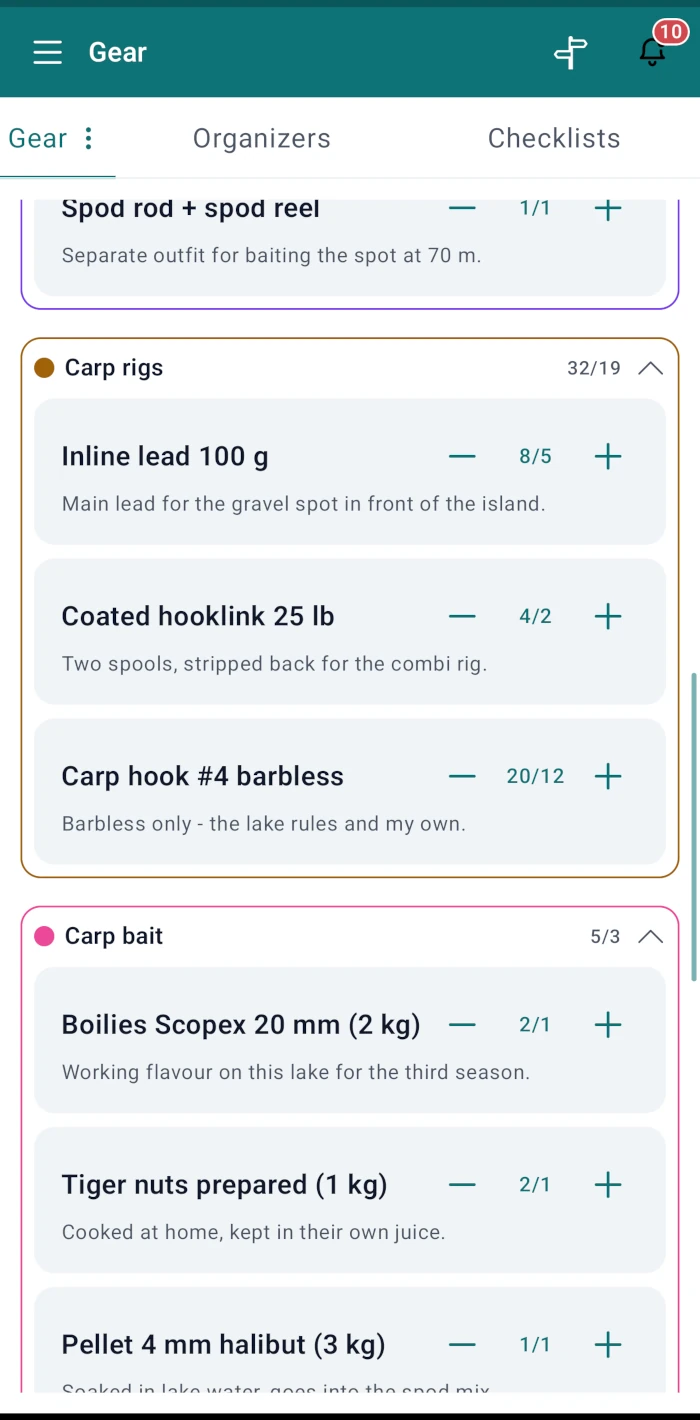Switch to the Organizers tab
This screenshot has height=1420, width=700.
pyautogui.click(x=262, y=138)
